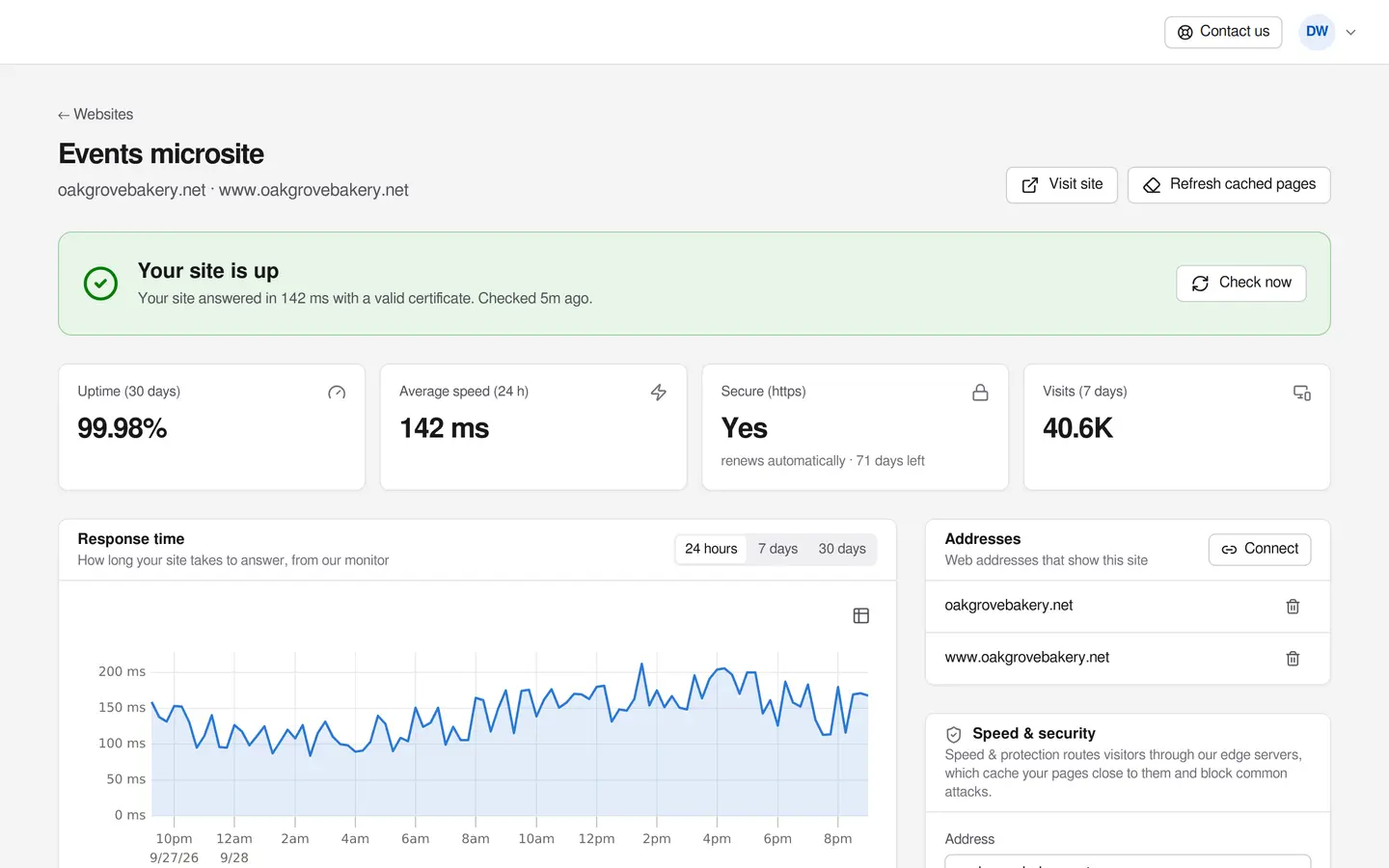1389x868 pixels.
Task: Click the 99.98% uptime value
Action: (x=123, y=428)
